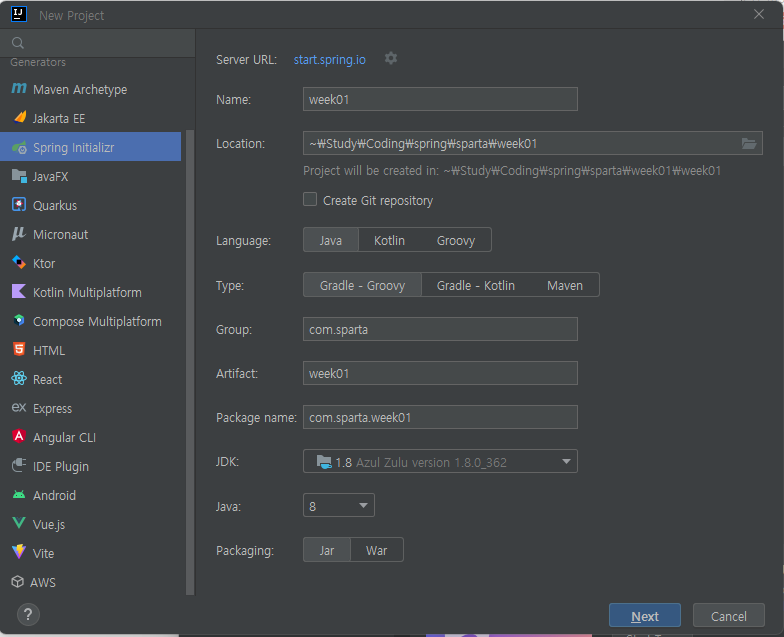
Task: Click the Express 'ex' icon
Action: (x=19, y=408)
